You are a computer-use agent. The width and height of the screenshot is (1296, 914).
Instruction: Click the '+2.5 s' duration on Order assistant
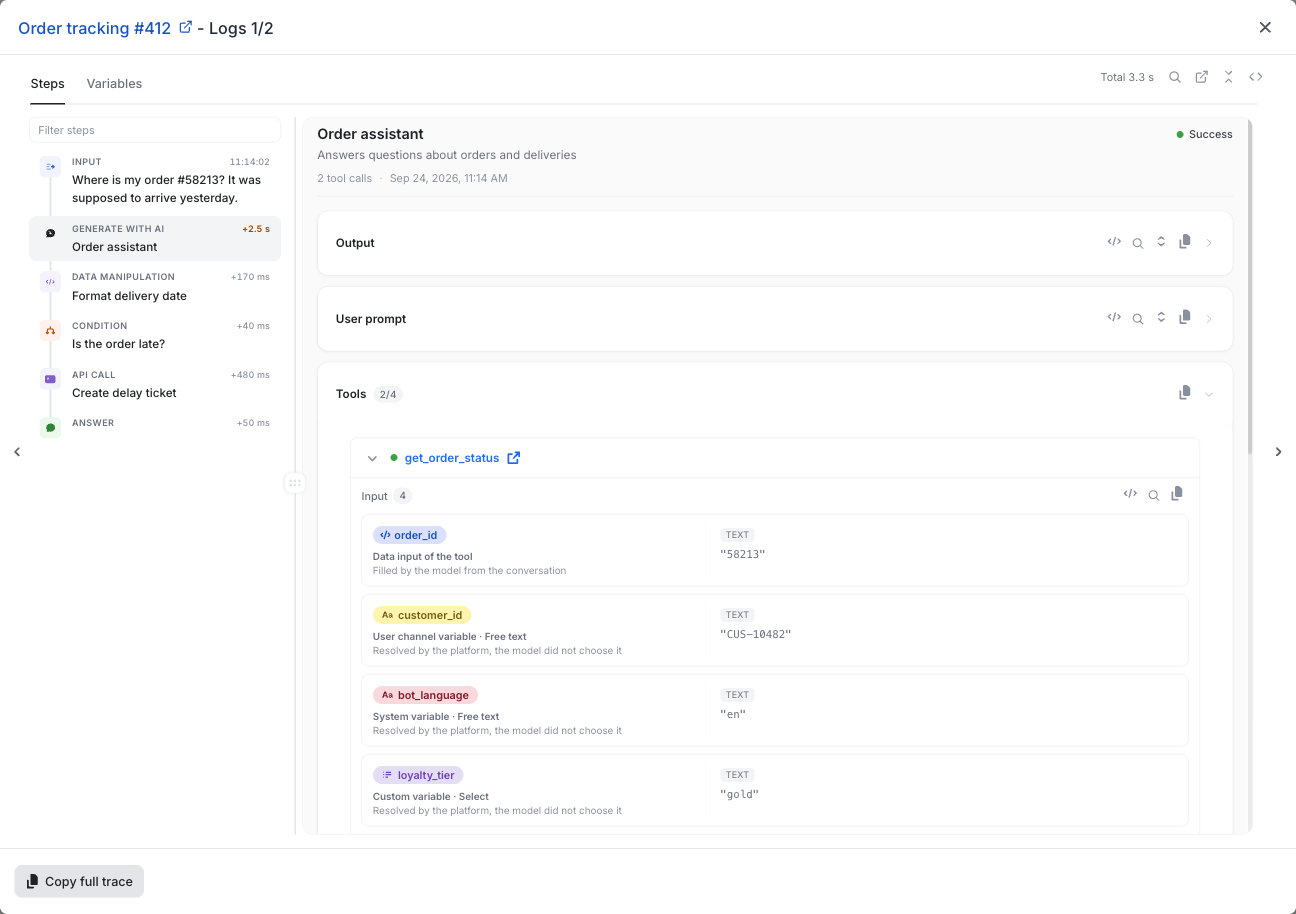pos(256,229)
